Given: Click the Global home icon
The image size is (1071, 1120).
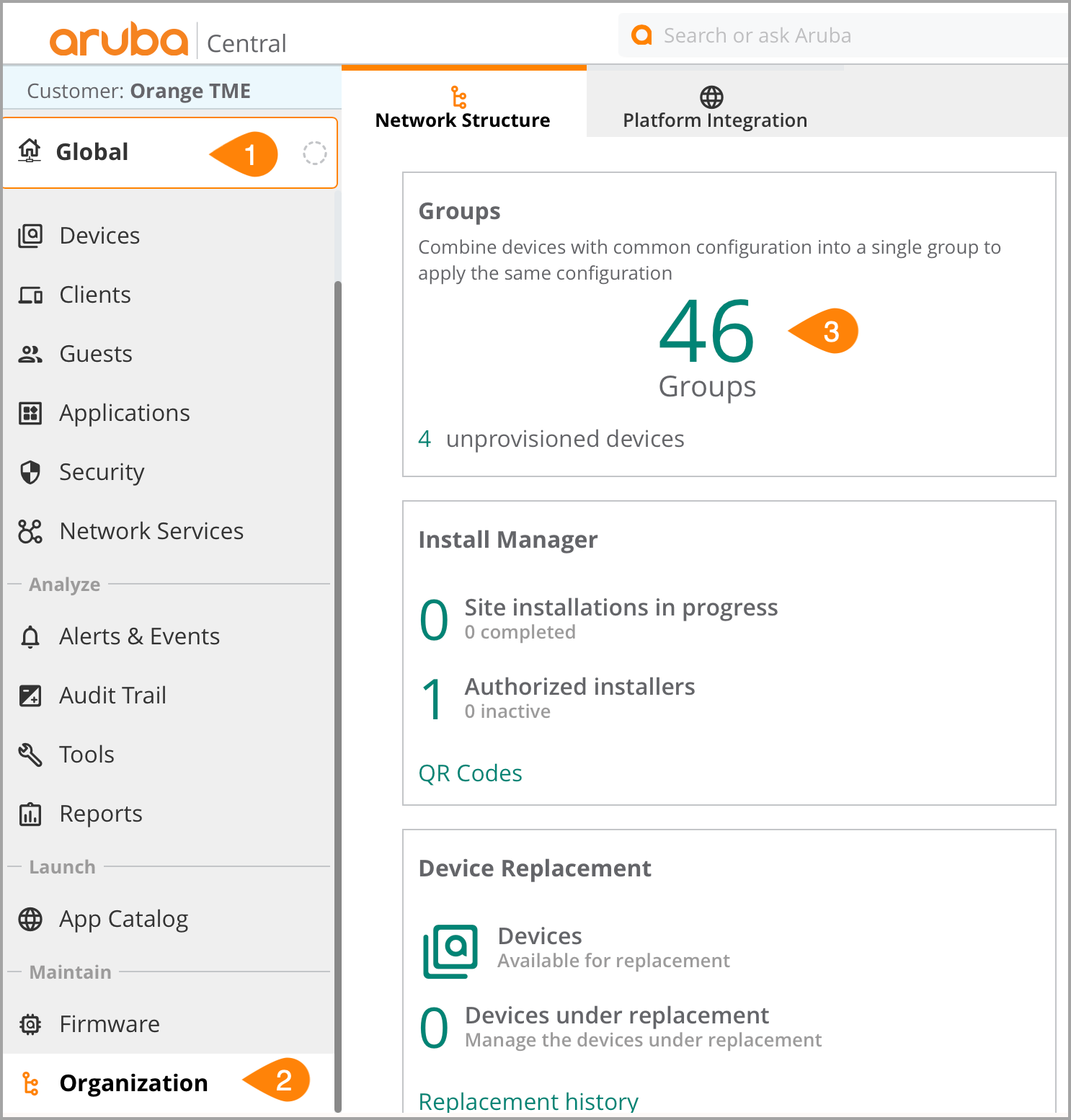Looking at the screenshot, I should 30,151.
